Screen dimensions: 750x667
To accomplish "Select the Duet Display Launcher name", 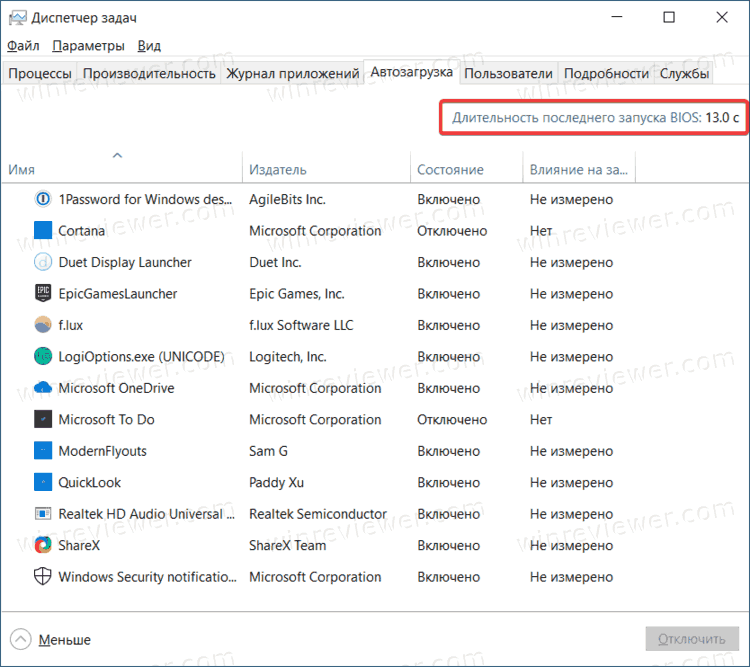I will [x=125, y=262].
